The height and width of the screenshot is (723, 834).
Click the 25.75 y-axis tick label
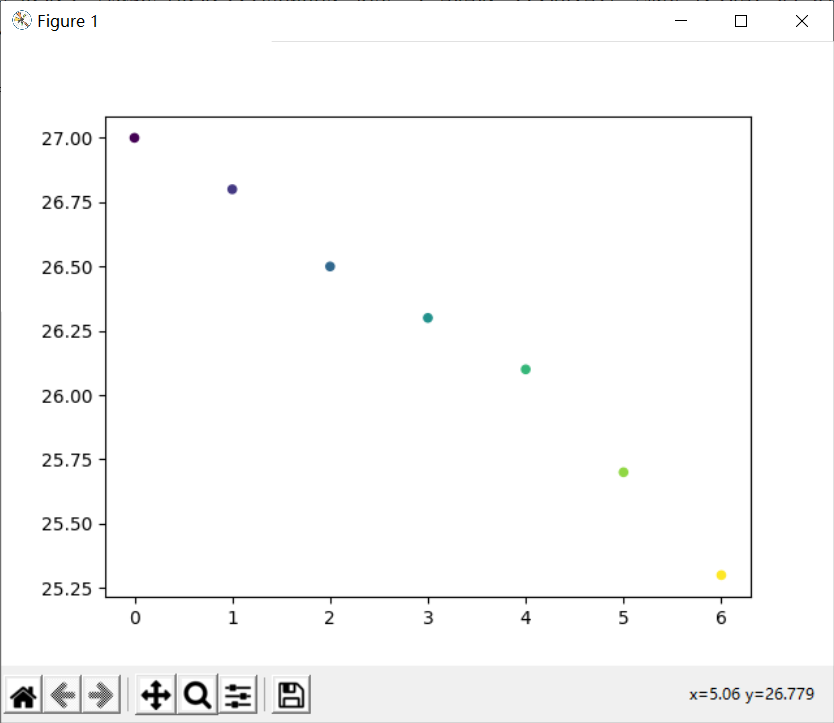click(x=67, y=460)
